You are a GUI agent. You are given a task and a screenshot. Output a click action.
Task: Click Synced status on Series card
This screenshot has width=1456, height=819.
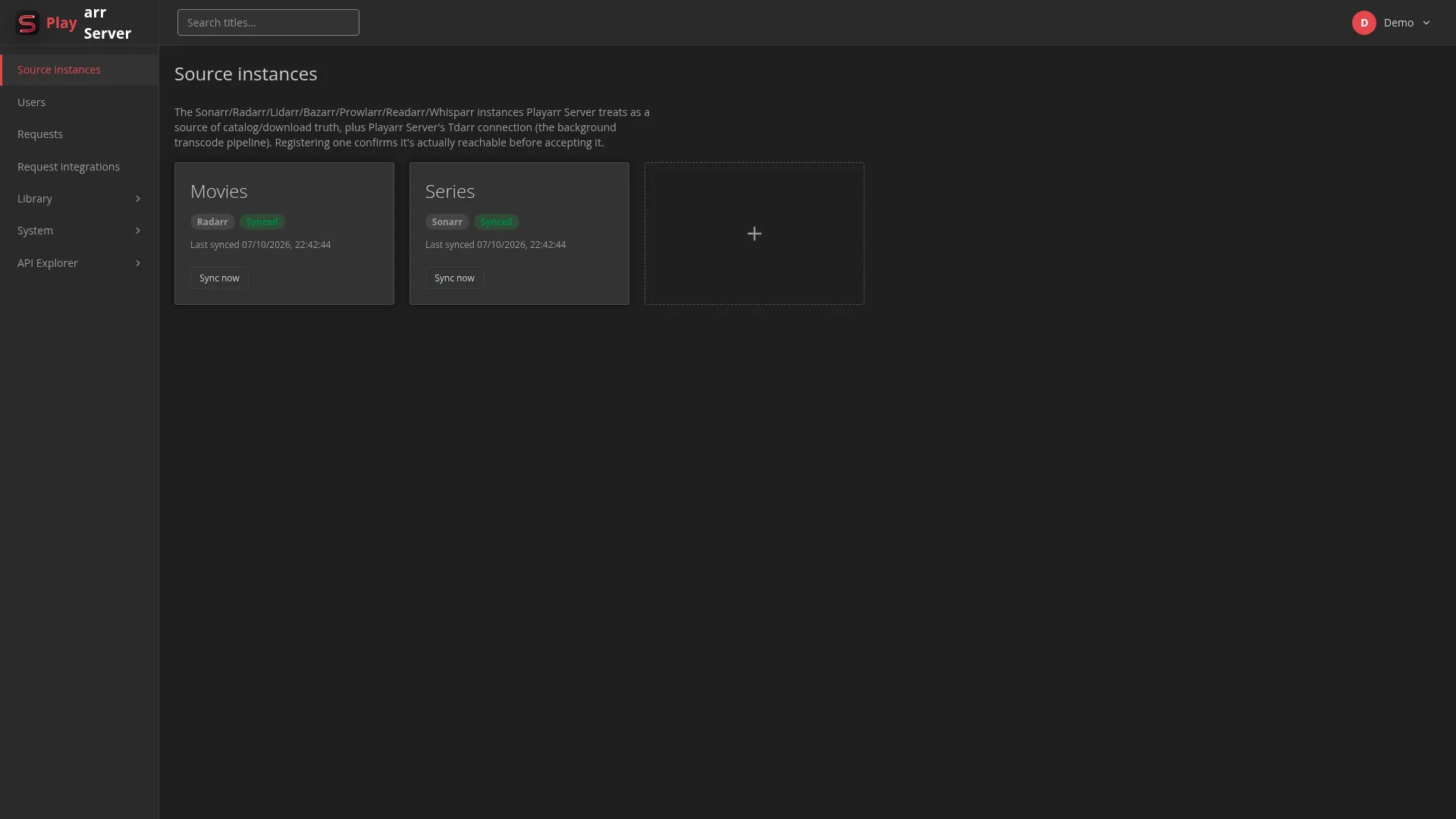tap(496, 222)
